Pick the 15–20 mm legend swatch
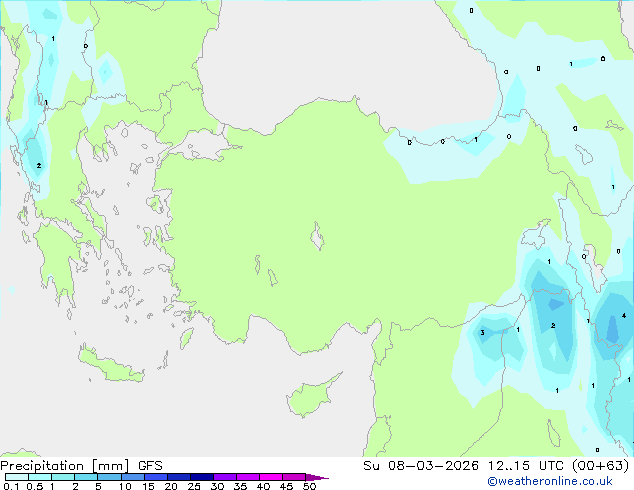The image size is (634, 490). coord(156,477)
